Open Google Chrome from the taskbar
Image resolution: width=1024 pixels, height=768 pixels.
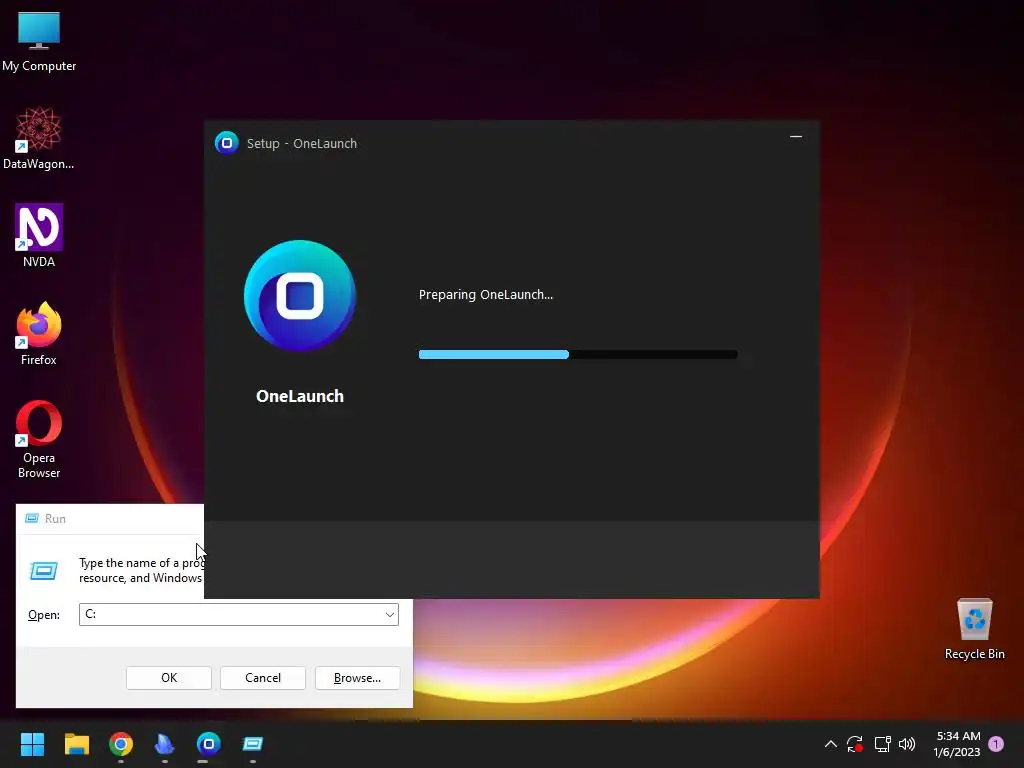click(x=121, y=744)
